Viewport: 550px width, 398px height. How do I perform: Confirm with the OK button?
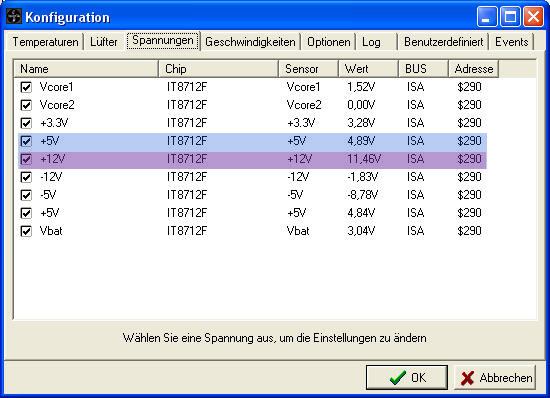coord(407,377)
